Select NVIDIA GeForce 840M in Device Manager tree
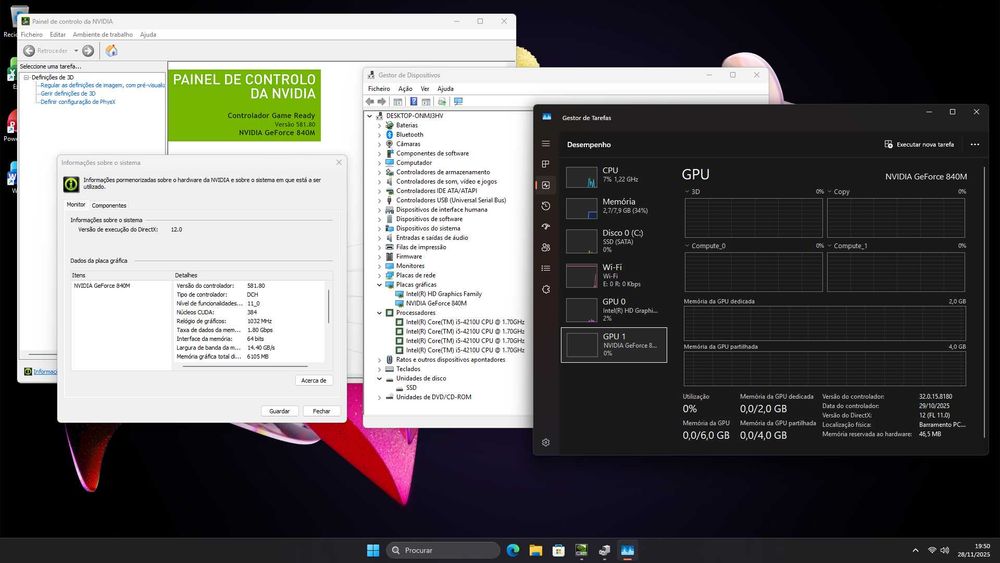Image resolution: width=1000 pixels, height=563 pixels. coord(436,303)
